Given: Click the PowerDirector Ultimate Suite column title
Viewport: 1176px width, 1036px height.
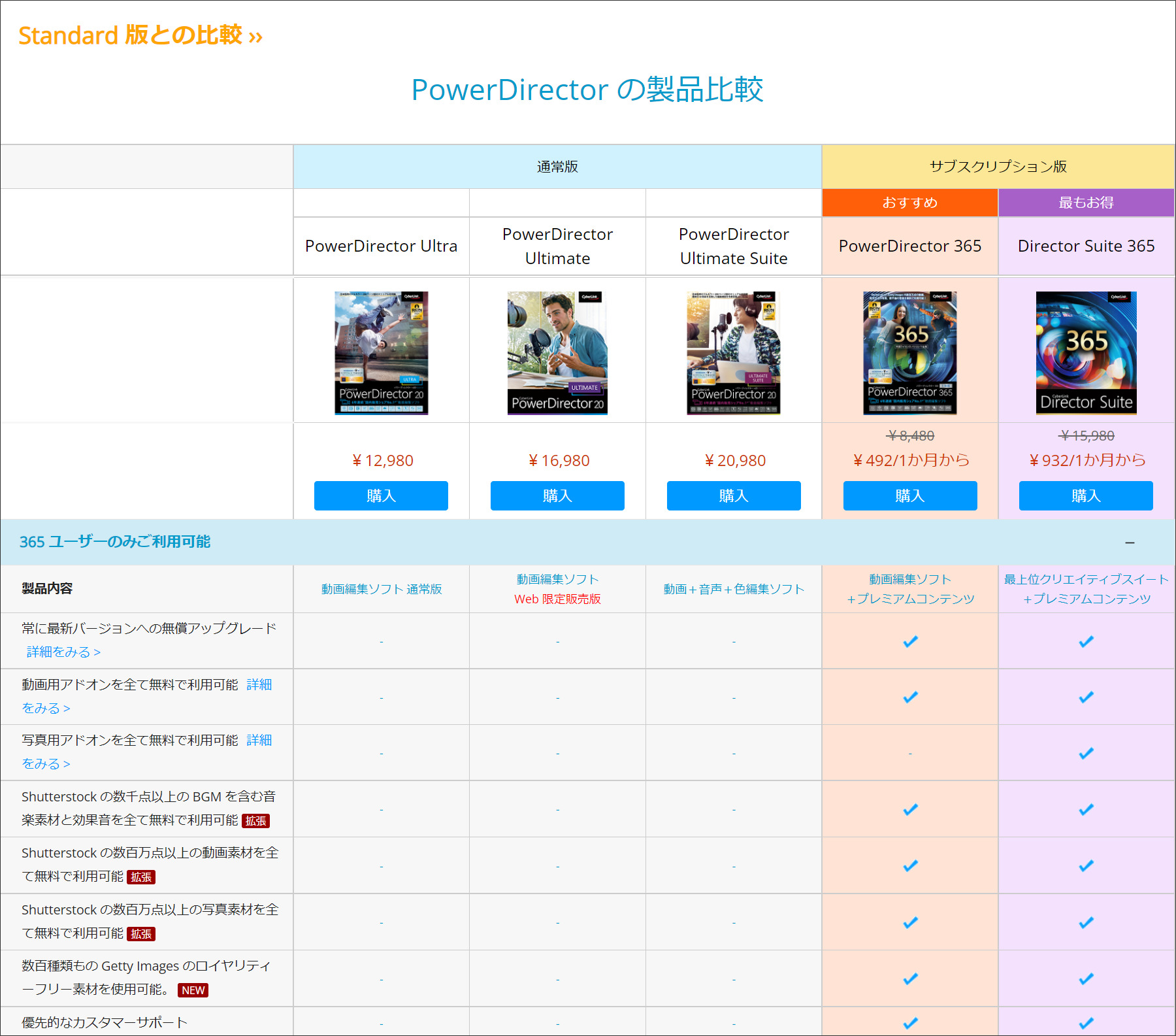Looking at the screenshot, I should (x=734, y=246).
